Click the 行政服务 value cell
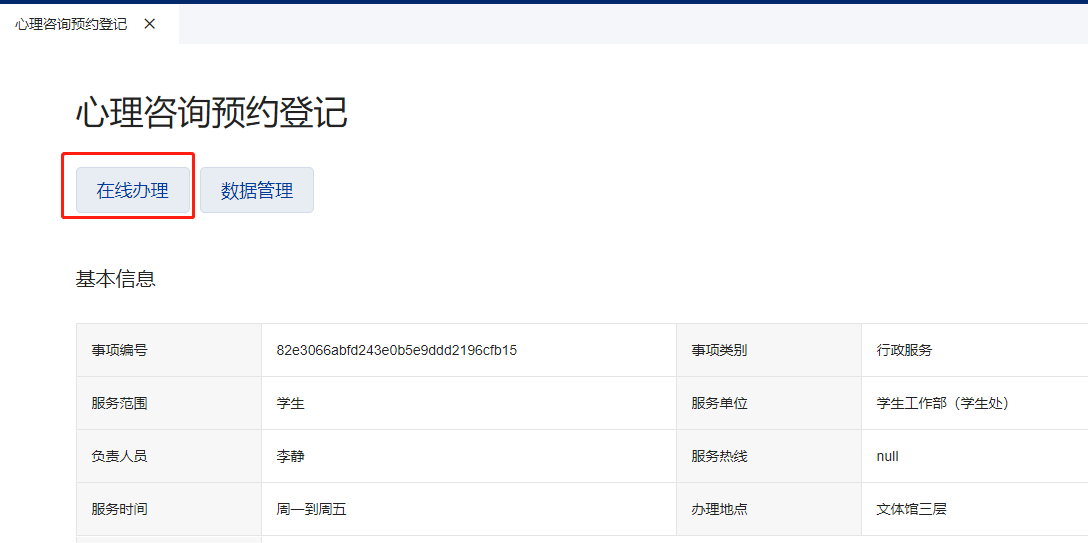This screenshot has height=543, width=1088. point(904,350)
